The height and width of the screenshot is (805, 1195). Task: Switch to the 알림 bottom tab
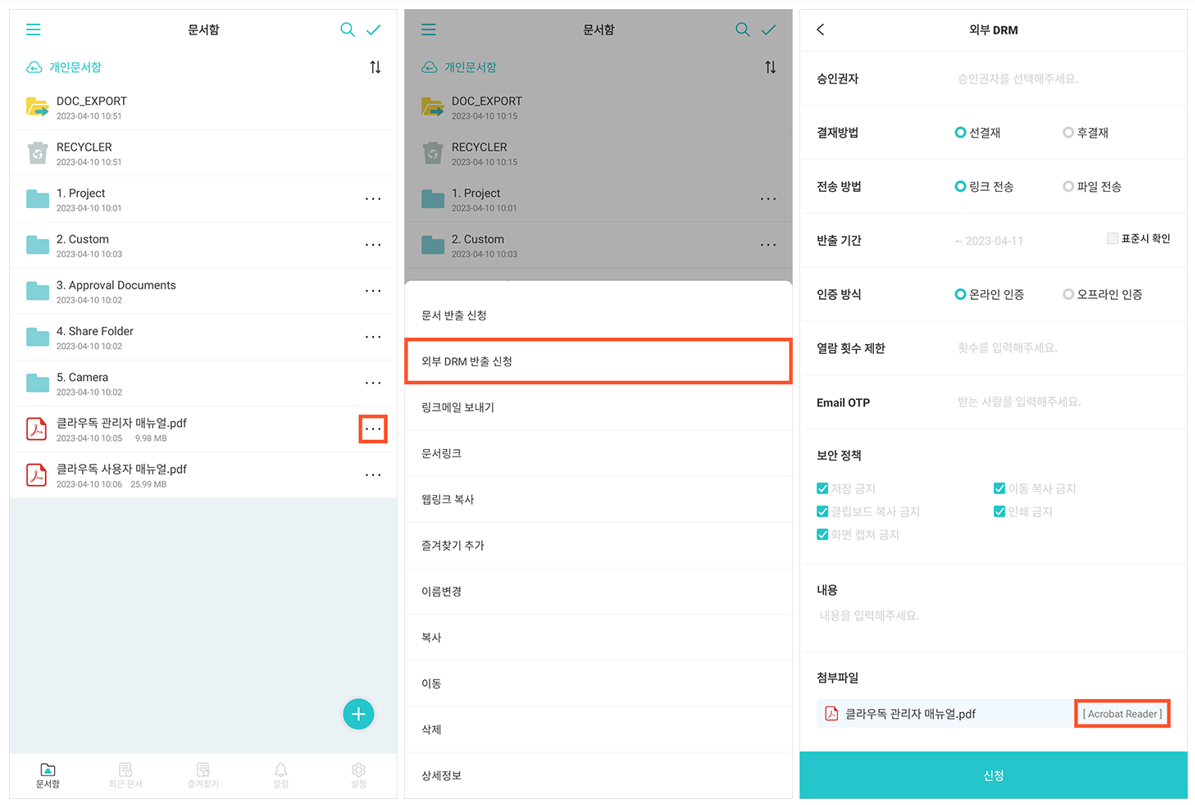tap(280, 775)
